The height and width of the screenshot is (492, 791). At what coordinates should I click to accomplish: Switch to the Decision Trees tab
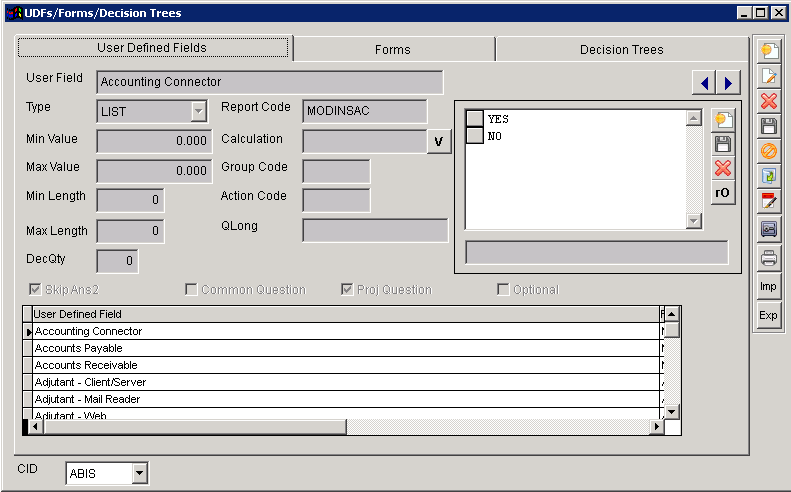(621, 49)
